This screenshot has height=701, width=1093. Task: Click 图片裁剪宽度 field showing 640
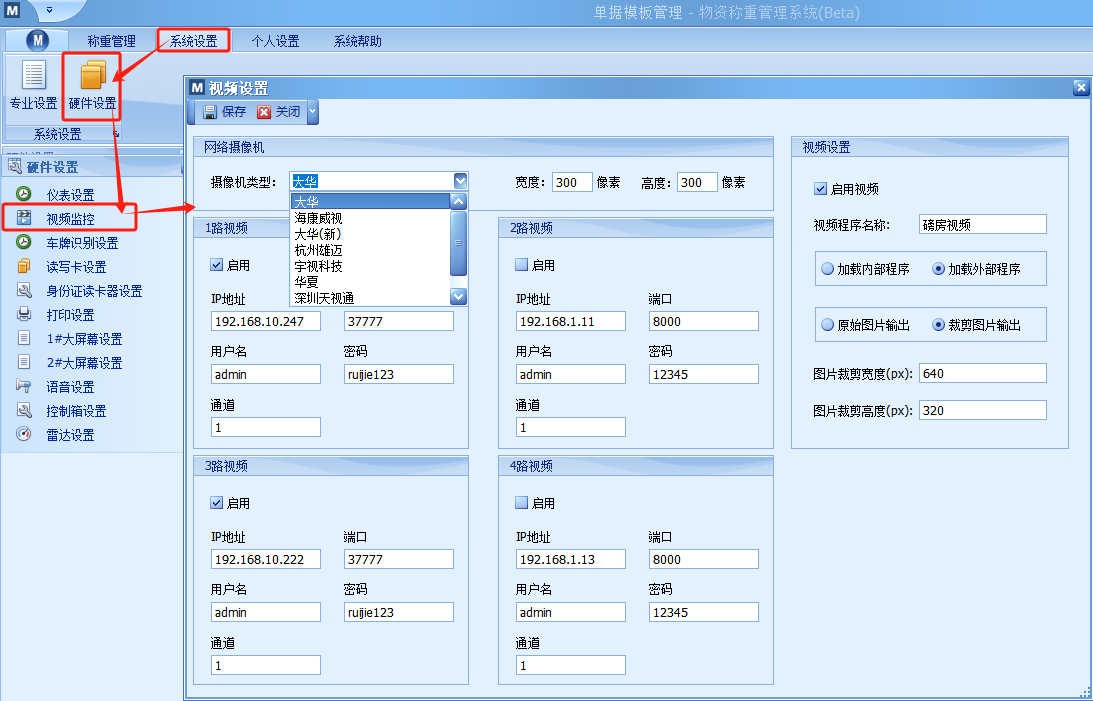983,373
